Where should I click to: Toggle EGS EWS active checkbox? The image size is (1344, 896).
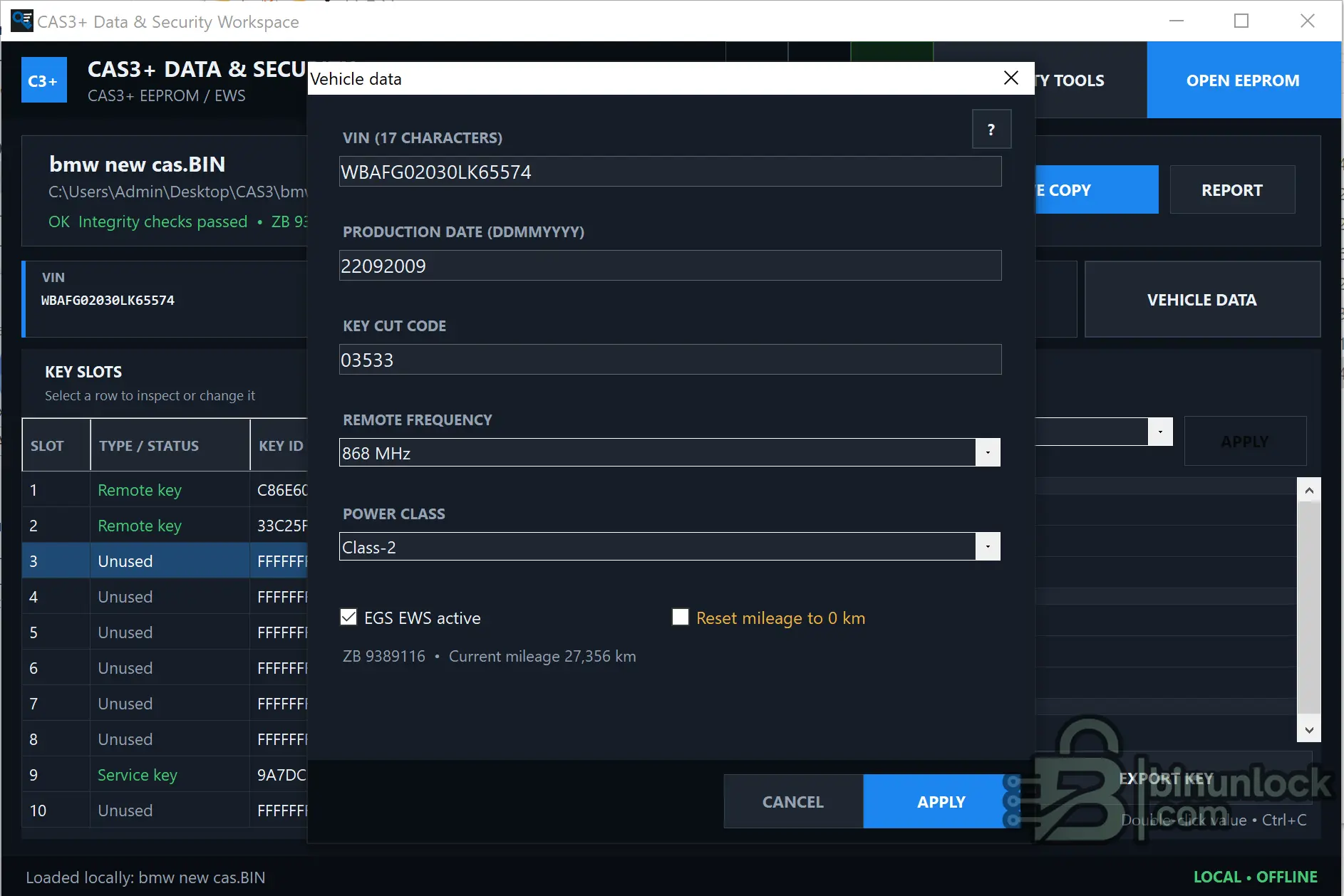coord(348,617)
